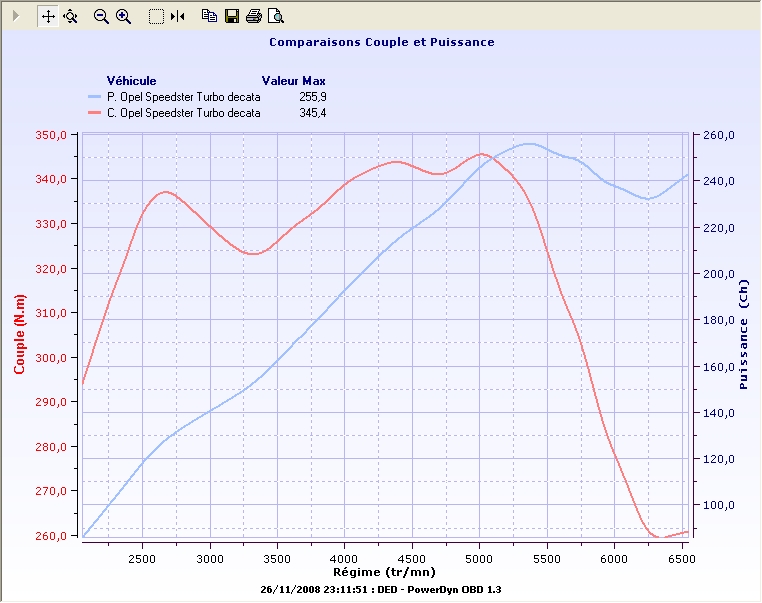The height and width of the screenshot is (603, 762).
Task: Click the horizontal fit/mirror arrows icon
Action: [177, 16]
